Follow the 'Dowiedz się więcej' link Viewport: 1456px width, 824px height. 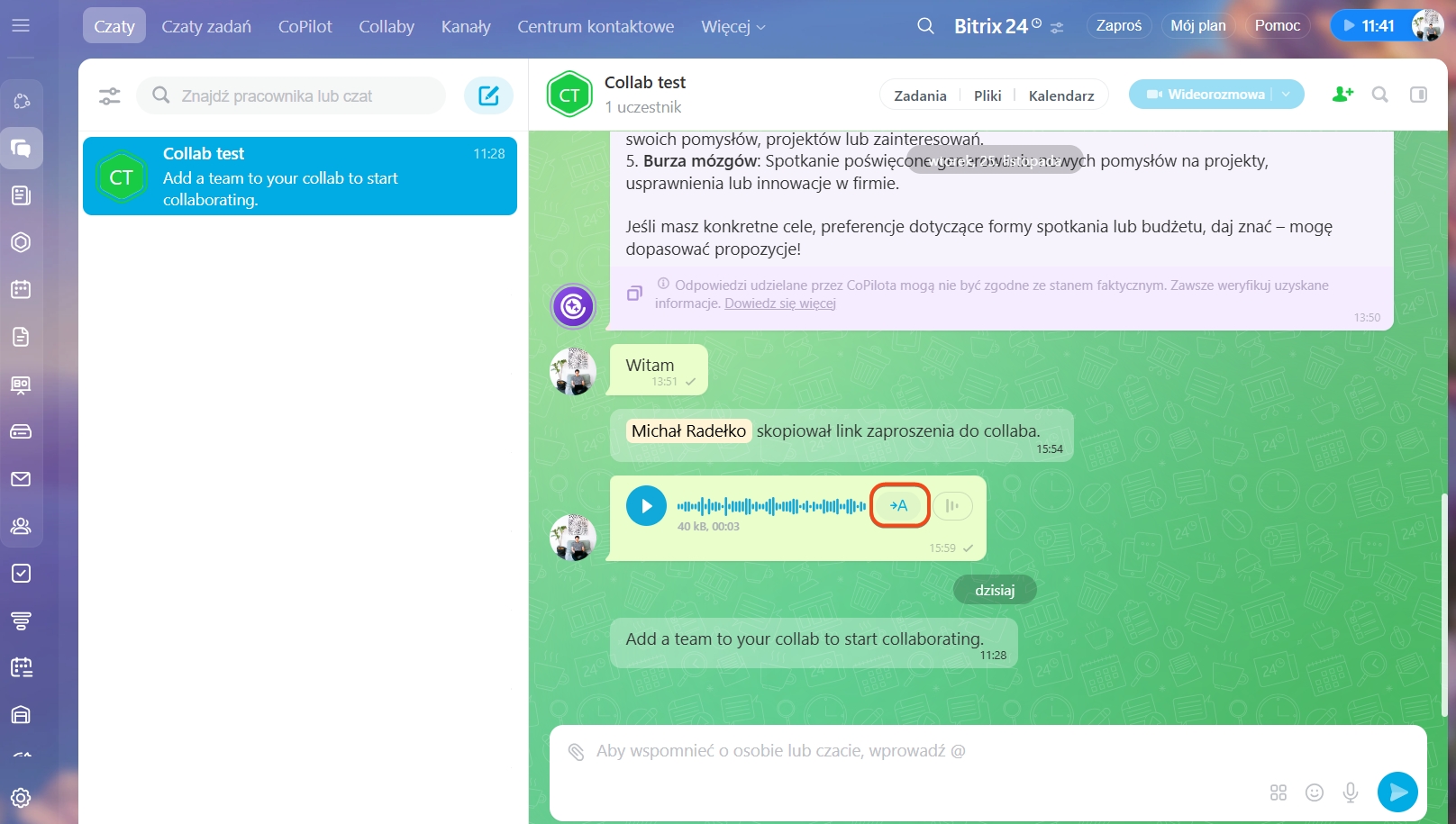click(x=780, y=303)
